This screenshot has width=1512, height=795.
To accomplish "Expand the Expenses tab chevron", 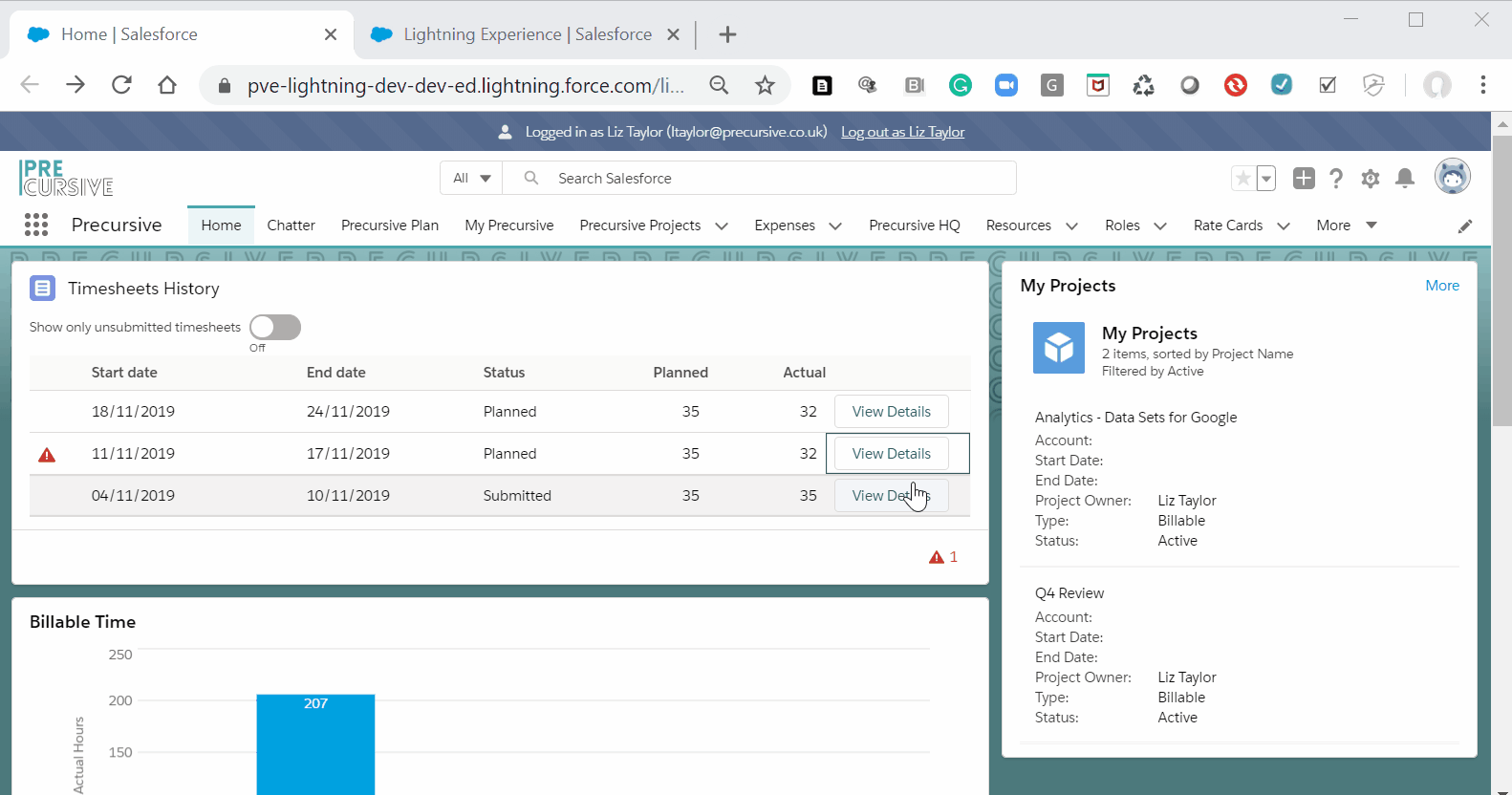I will [x=835, y=226].
